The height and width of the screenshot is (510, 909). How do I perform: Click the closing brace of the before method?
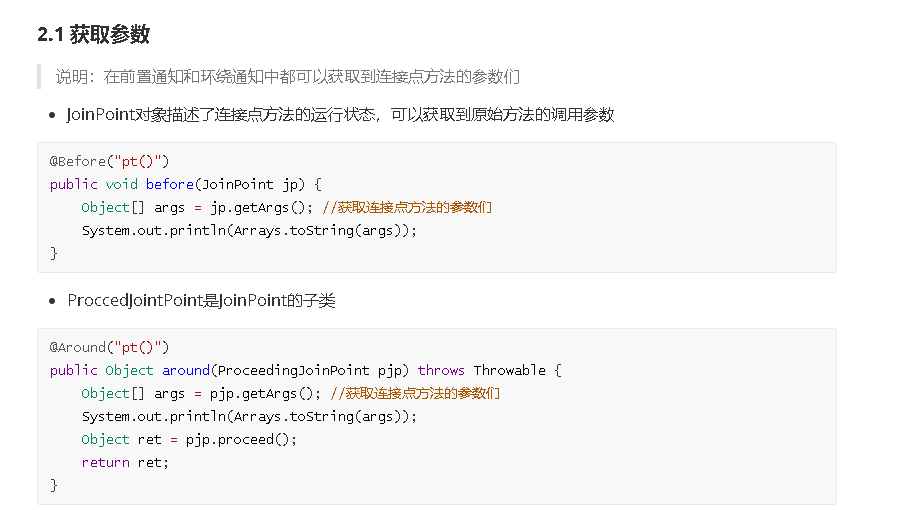[53, 253]
